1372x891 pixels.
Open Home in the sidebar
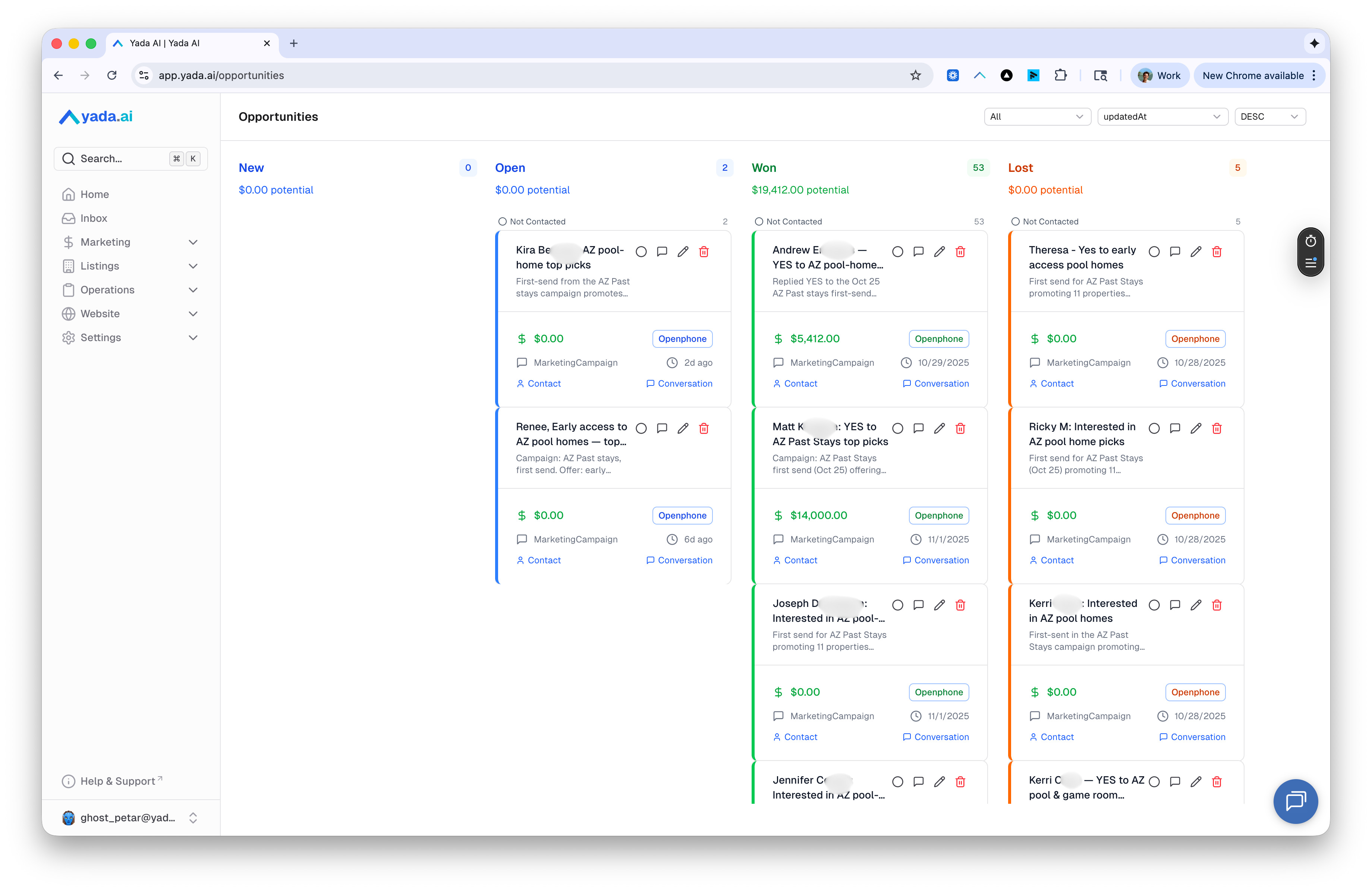tap(95, 194)
